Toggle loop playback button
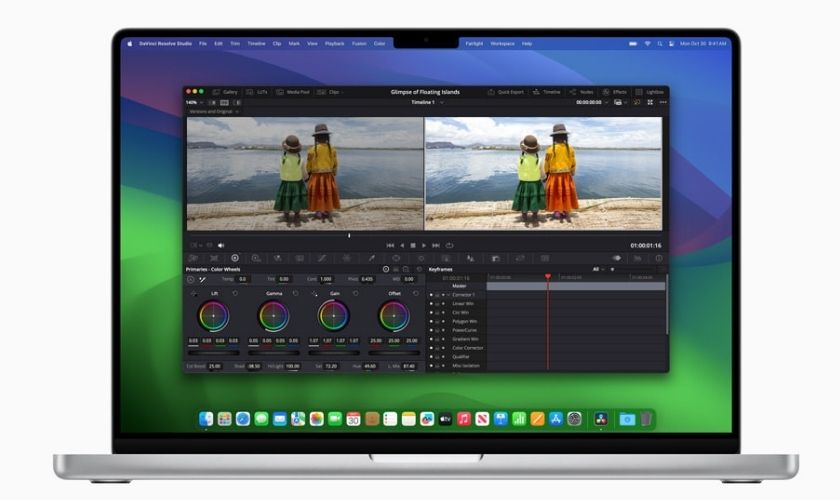840x500 pixels. point(449,245)
